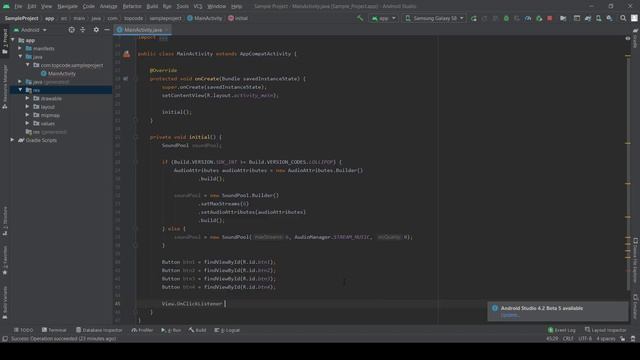The width and height of the screenshot is (640, 360).
Task: Click the red Stop button icon
Action: point(550,18)
